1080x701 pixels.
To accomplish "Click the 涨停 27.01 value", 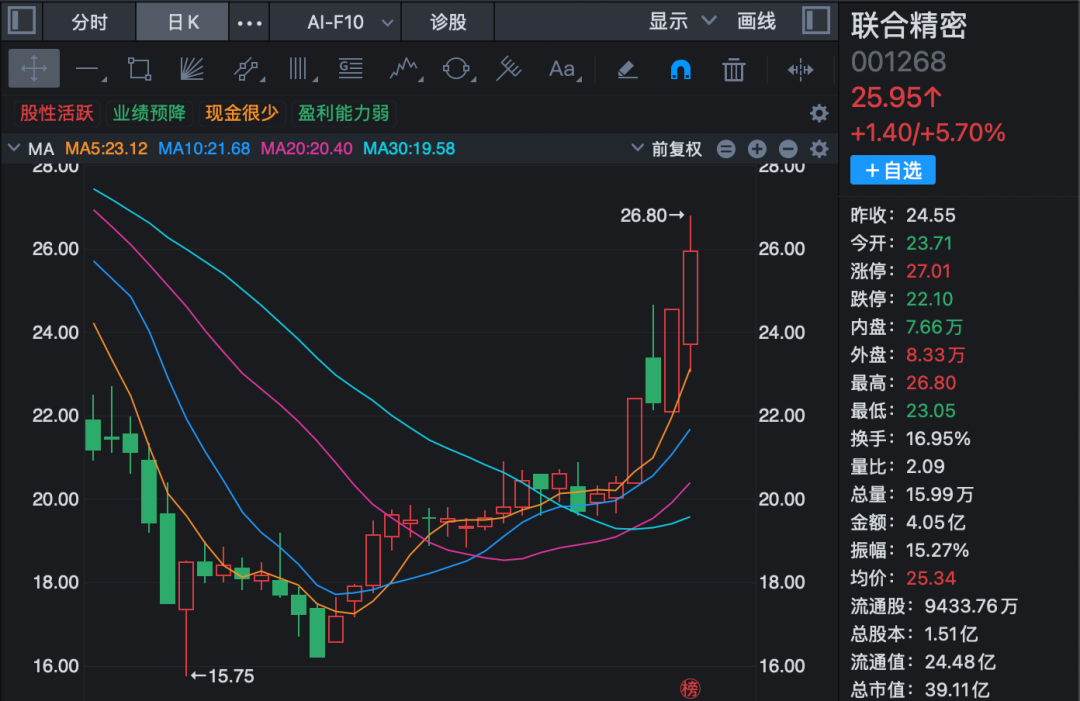I will (928, 271).
